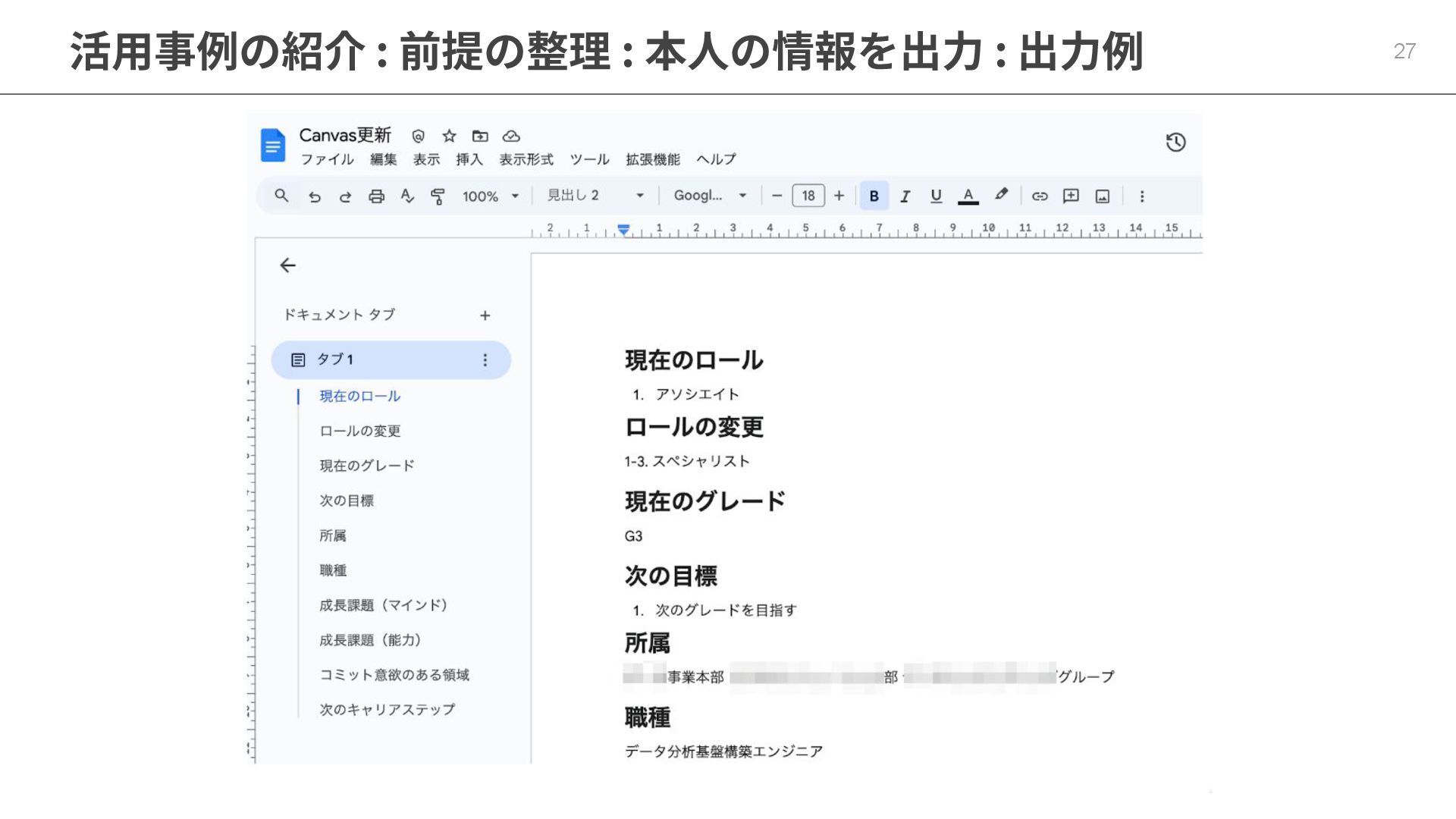Toggle italic formatting button

pos(905,196)
